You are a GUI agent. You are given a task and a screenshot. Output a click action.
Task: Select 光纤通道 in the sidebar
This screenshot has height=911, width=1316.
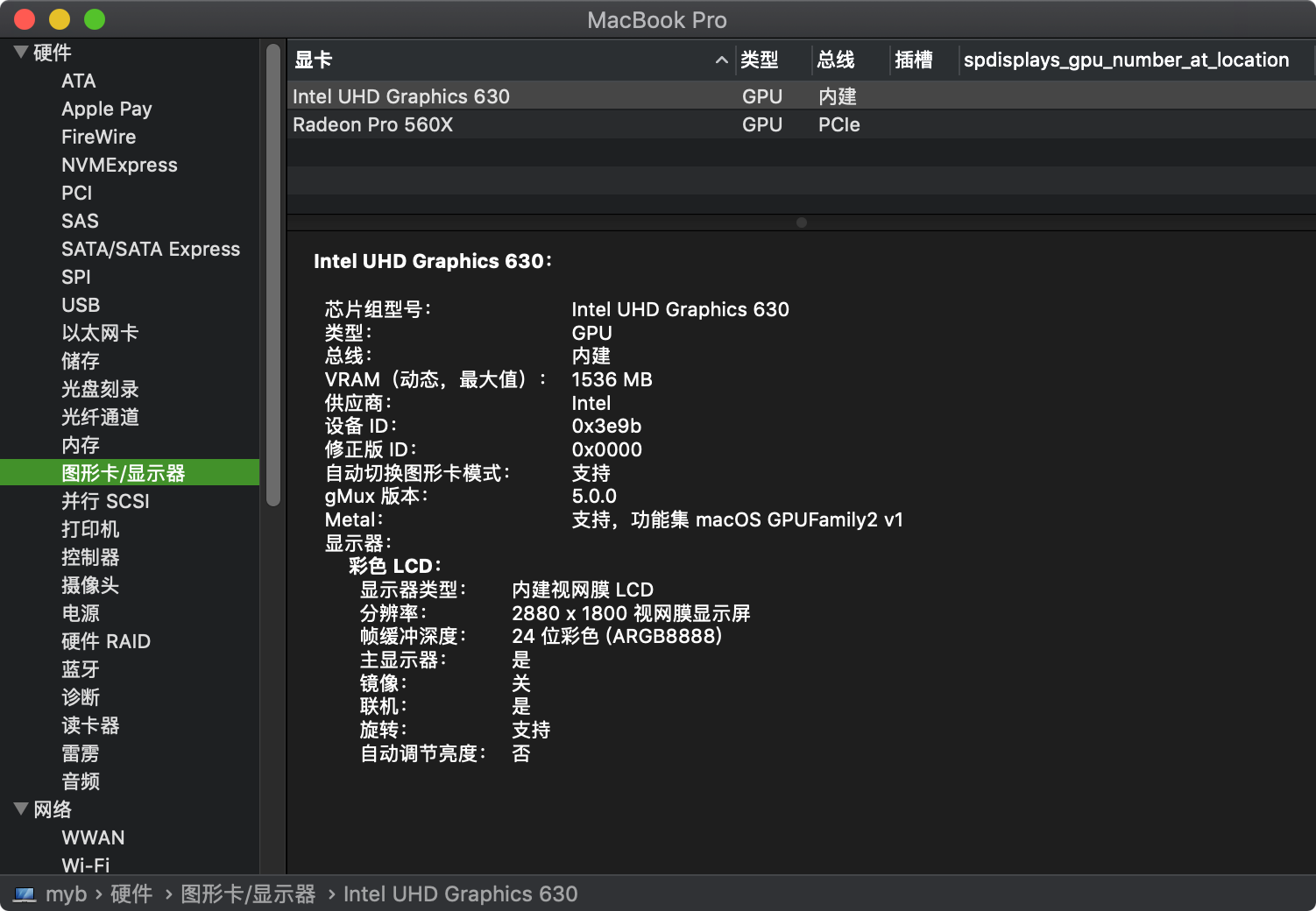click(100, 418)
